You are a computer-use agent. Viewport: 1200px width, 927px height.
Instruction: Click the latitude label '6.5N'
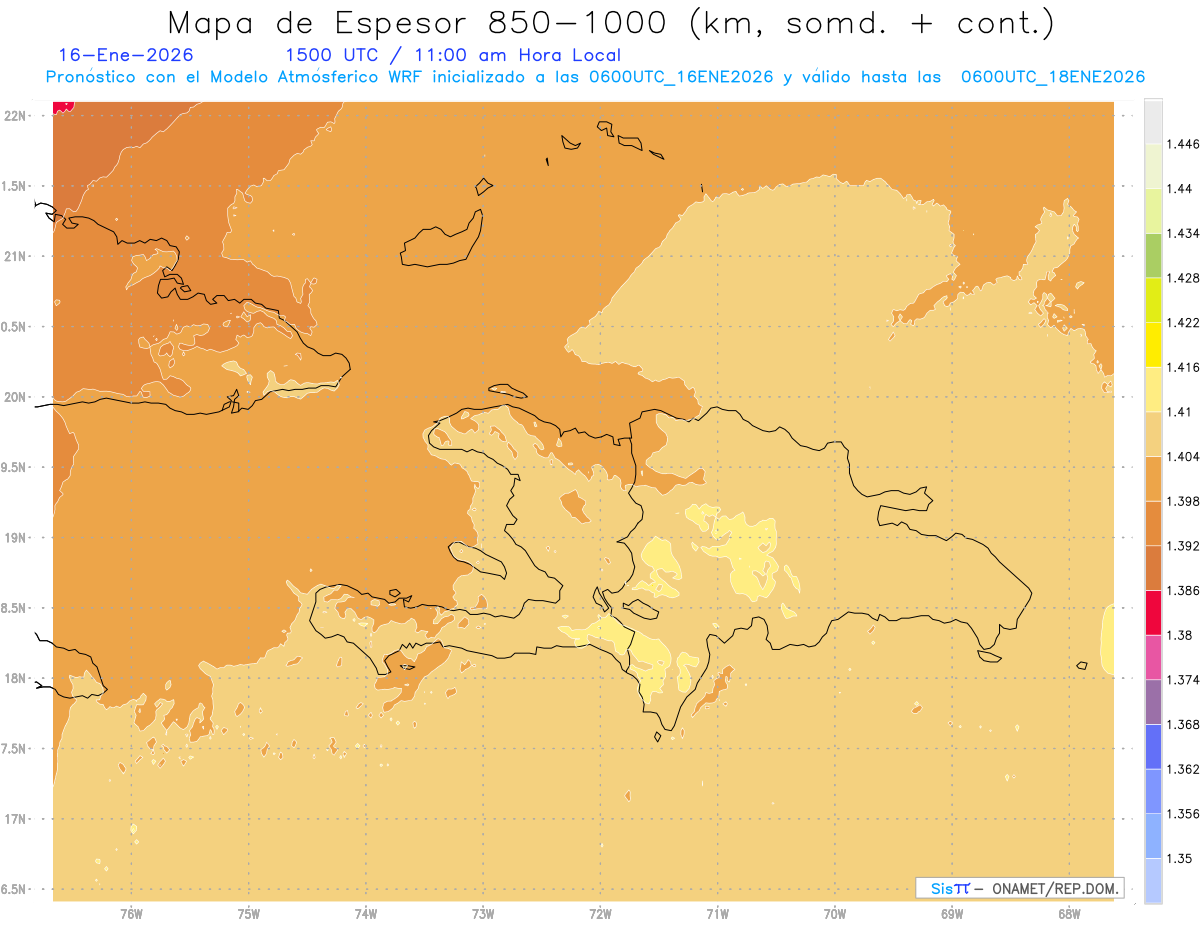14,890
